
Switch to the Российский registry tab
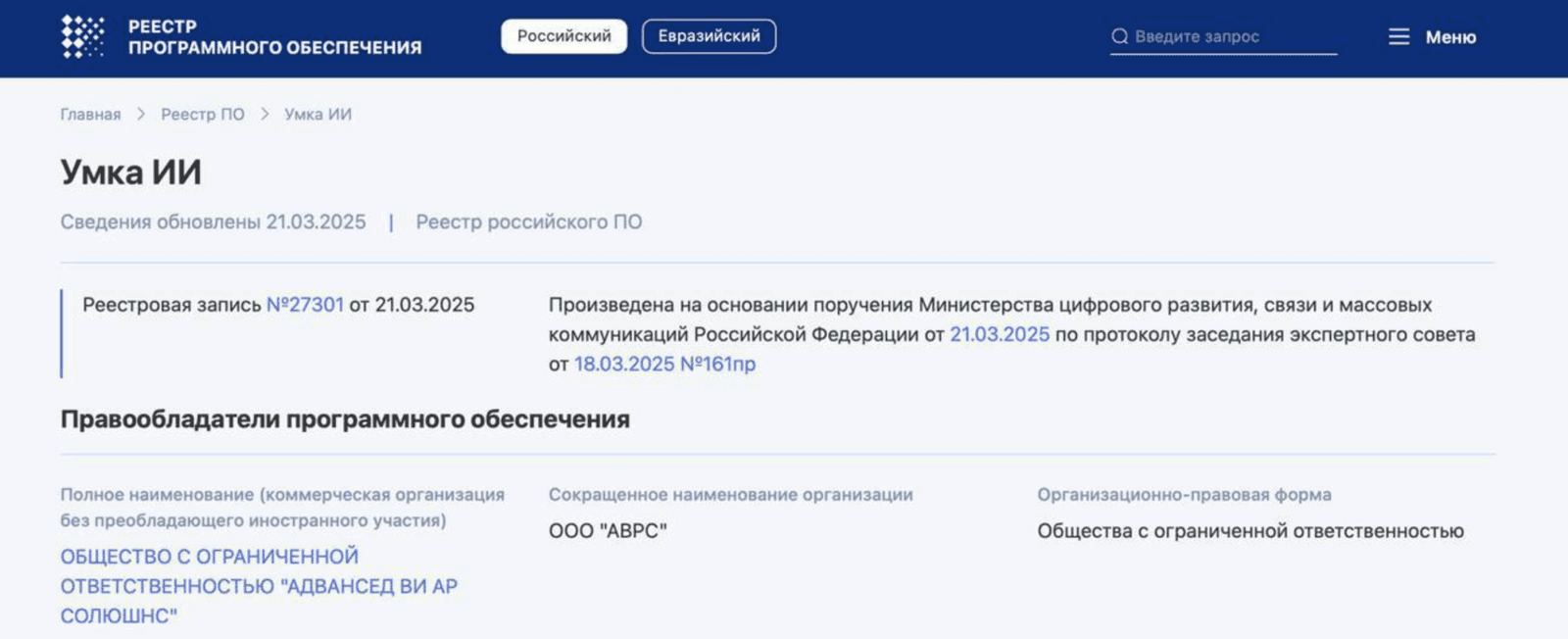pyautogui.click(x=563, y=36)
